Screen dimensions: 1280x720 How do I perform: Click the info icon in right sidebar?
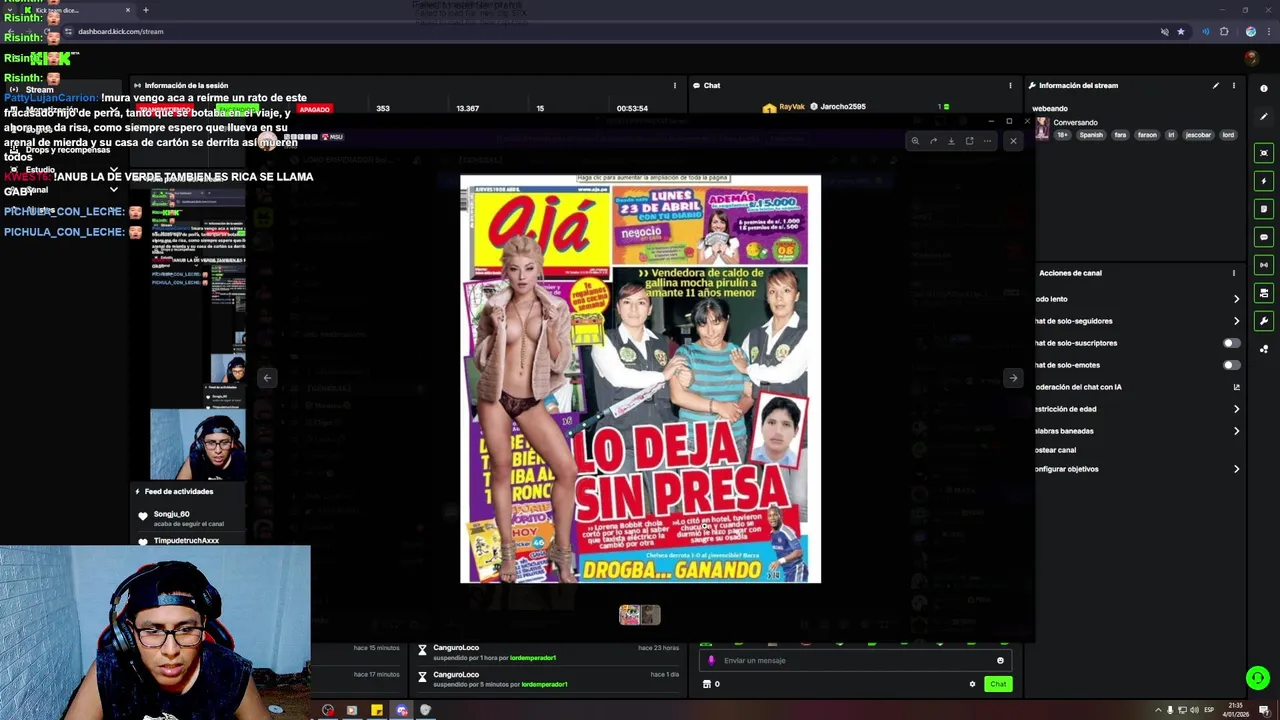click(1264, 89)
